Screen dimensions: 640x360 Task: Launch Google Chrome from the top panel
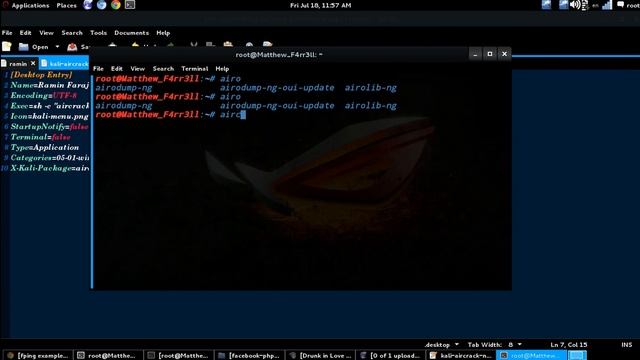[116, 5]
